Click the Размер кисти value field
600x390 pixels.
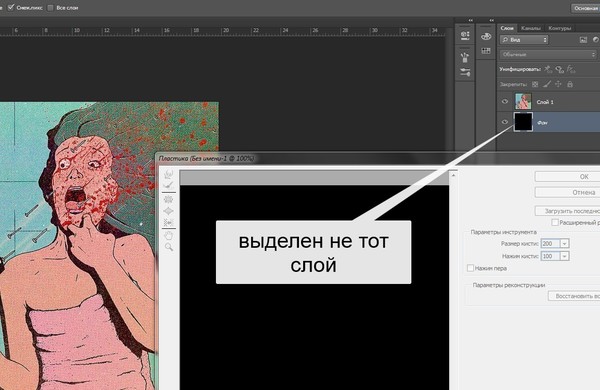click(x=550, y=243)
